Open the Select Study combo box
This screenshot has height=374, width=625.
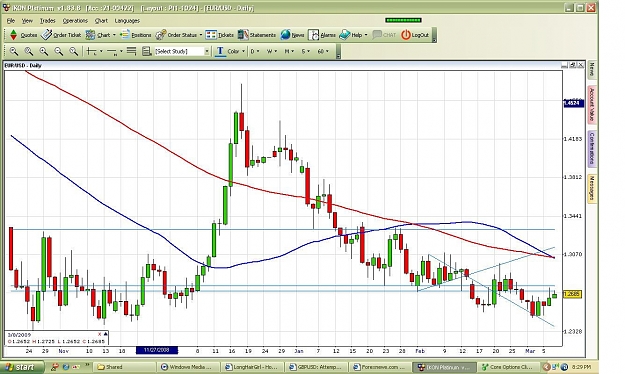click(x=182, y=51)
